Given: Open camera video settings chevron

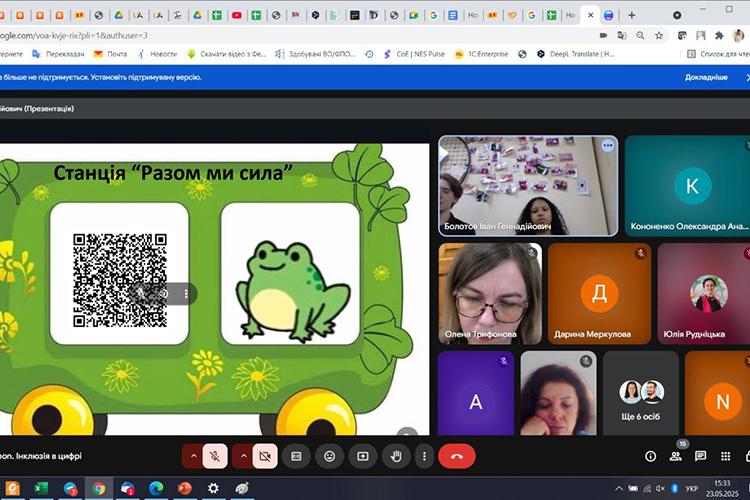Looking at the screenshot, I should pyautogui.click(x=243, y=456).
